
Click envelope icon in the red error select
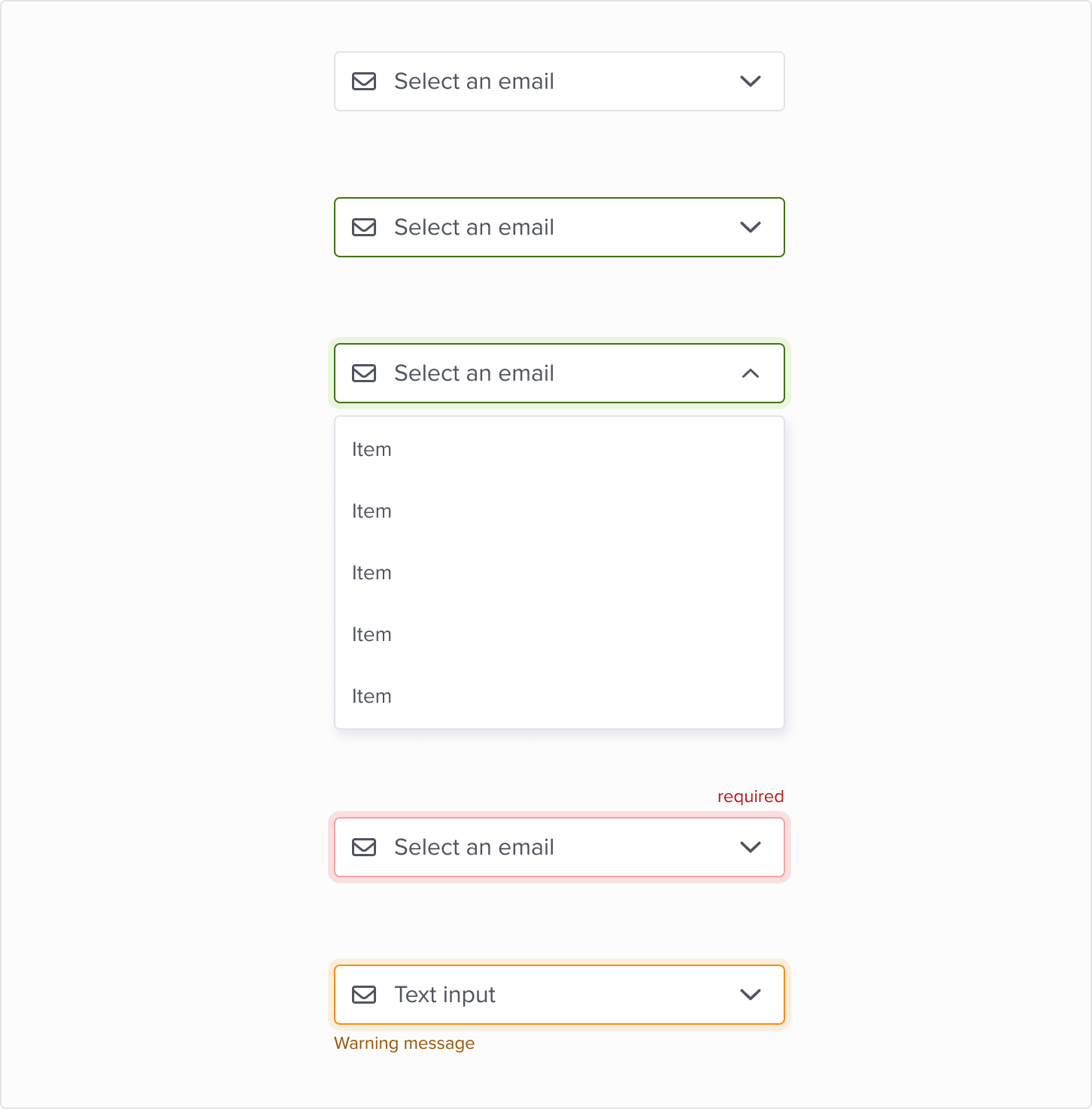364,847
